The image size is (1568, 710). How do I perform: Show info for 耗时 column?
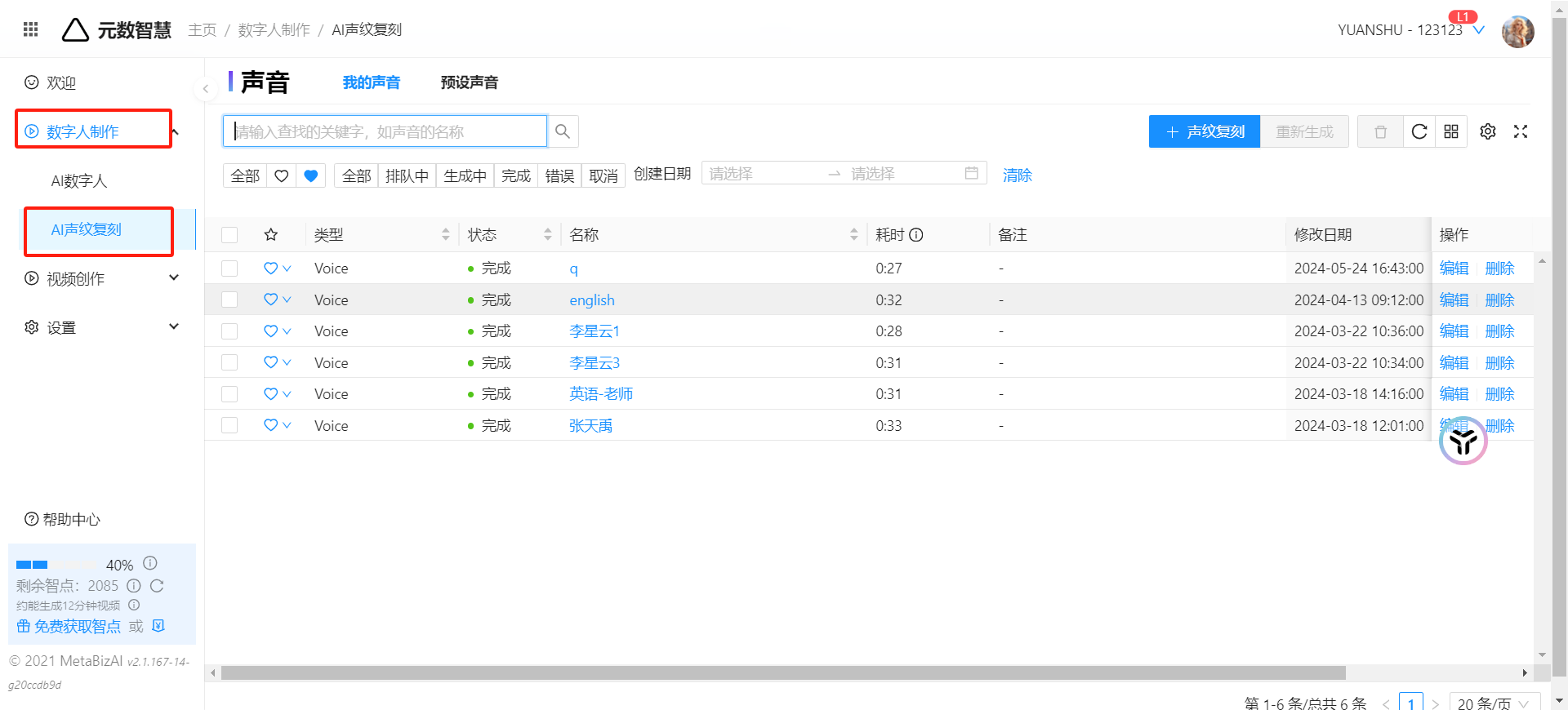(x=916, y=235)
